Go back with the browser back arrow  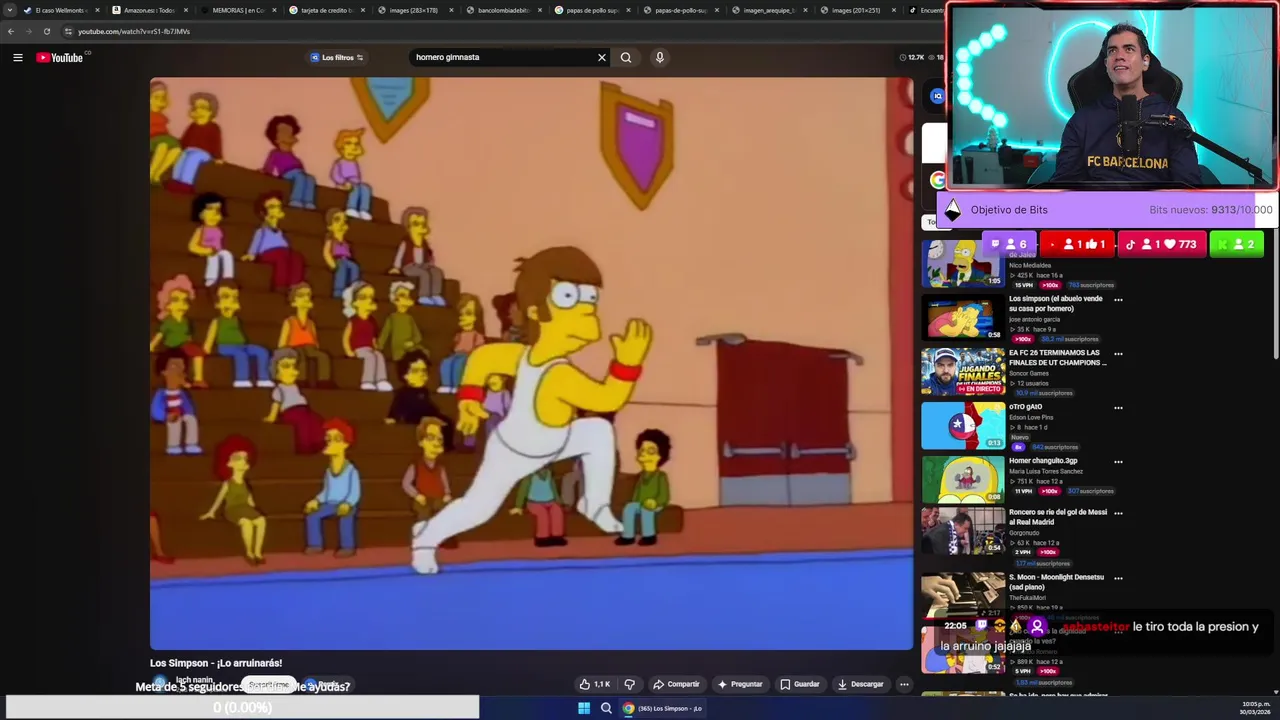coord(10,31)
